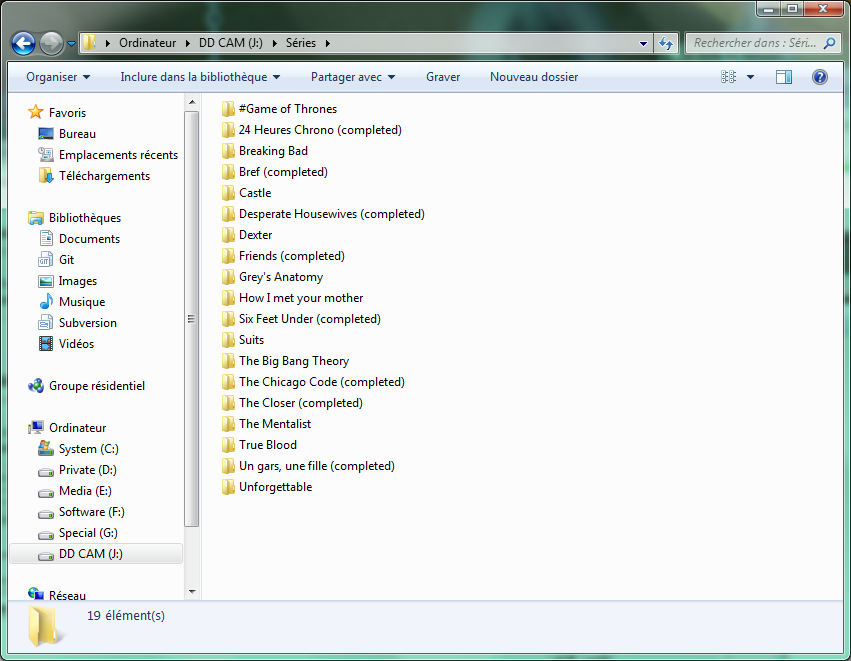Toggle the preview pane icon
The width and height of the screenshot is (851, 661).
[784, 77]
